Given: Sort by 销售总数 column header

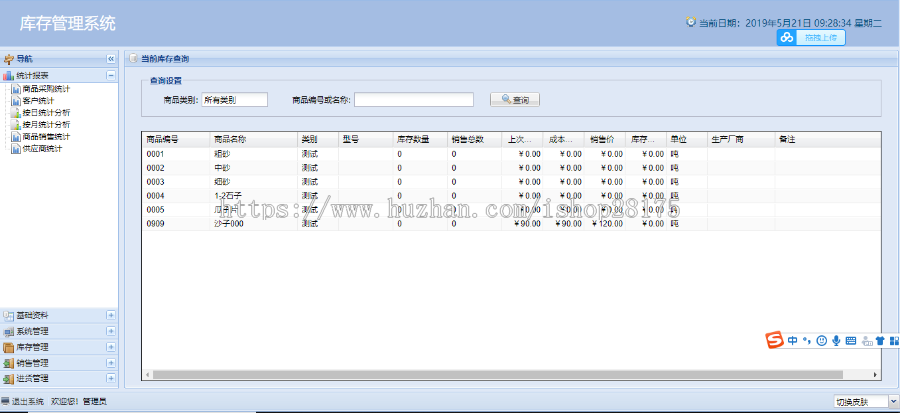Looking at the screenshot, I should click(474, 139).
